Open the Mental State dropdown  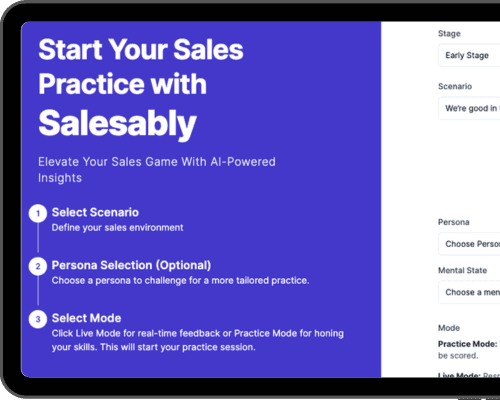pos(469,292)
